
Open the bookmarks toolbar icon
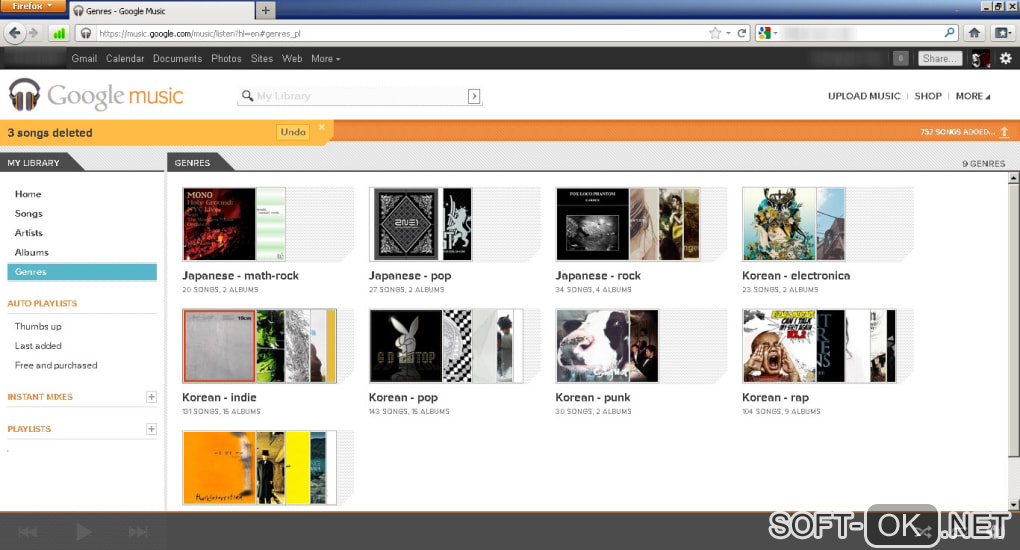[1002, 33]
